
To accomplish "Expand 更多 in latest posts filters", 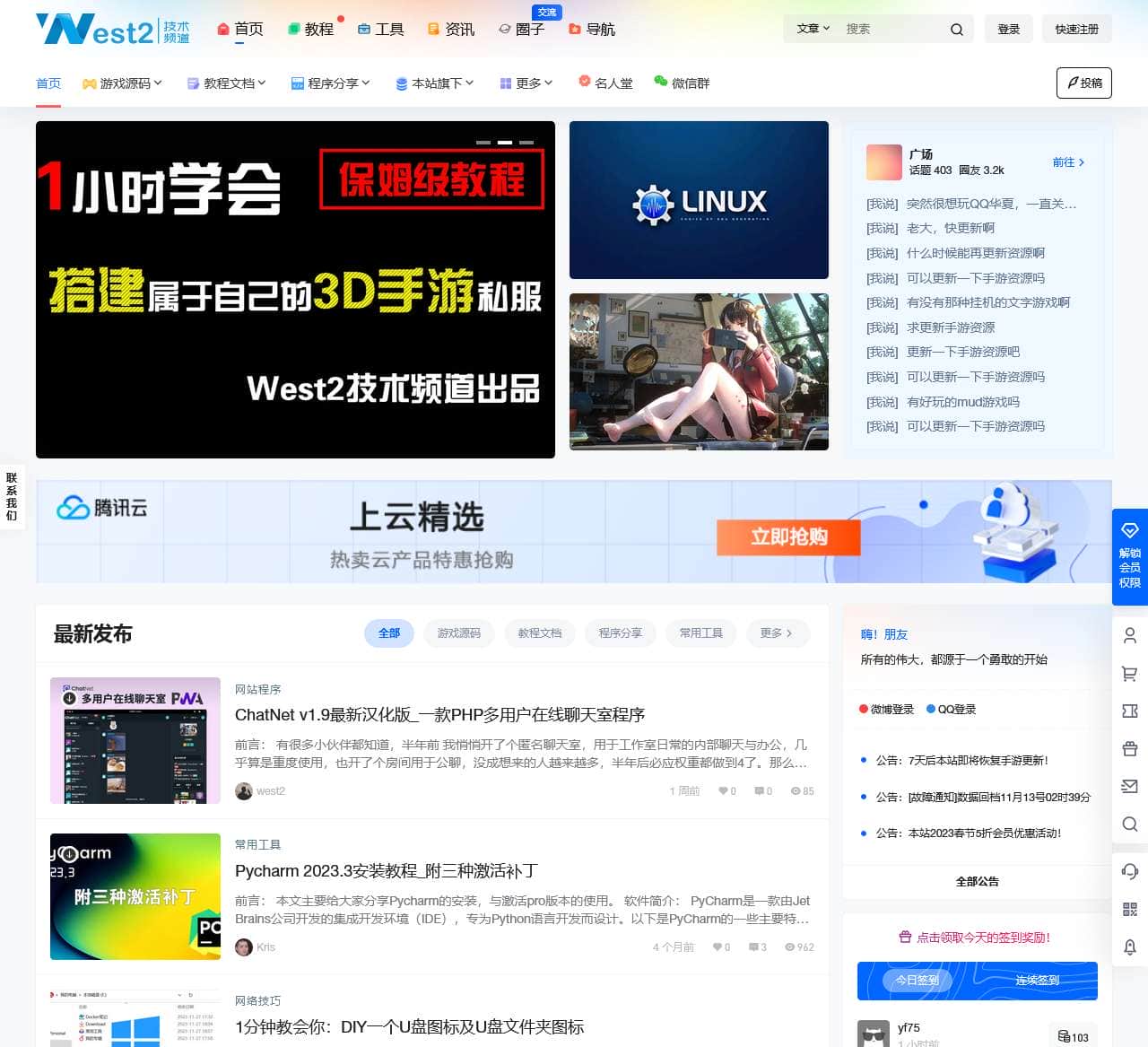I will 777,633.
